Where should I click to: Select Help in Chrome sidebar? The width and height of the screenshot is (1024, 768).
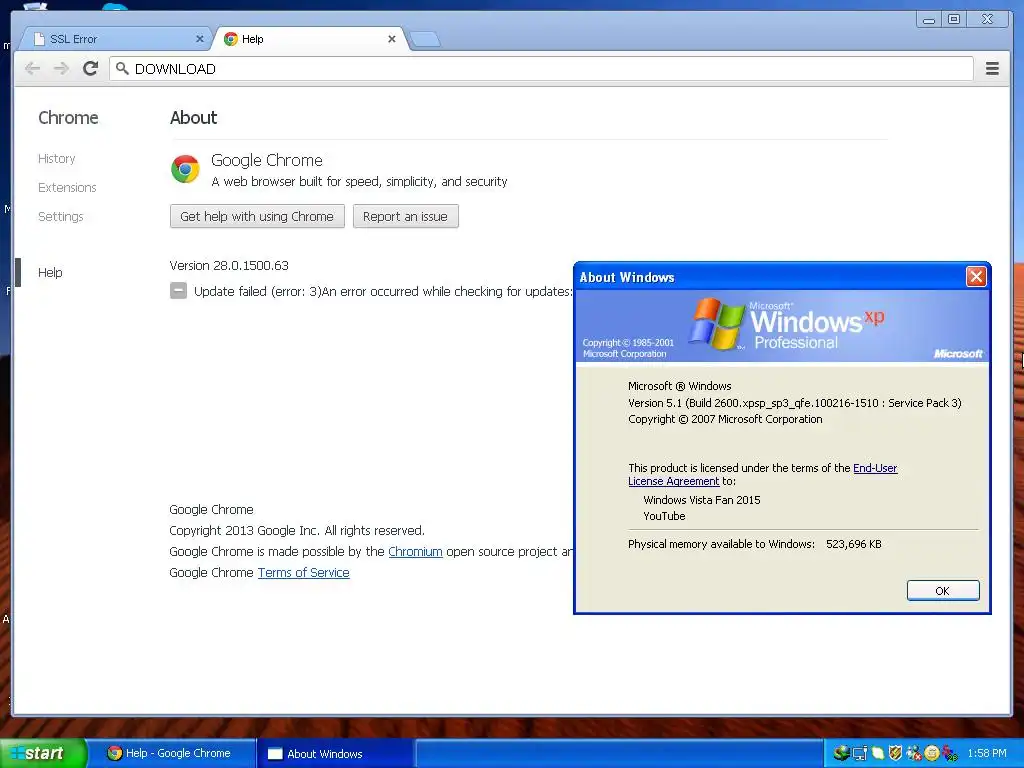click(x=50, y=272)
